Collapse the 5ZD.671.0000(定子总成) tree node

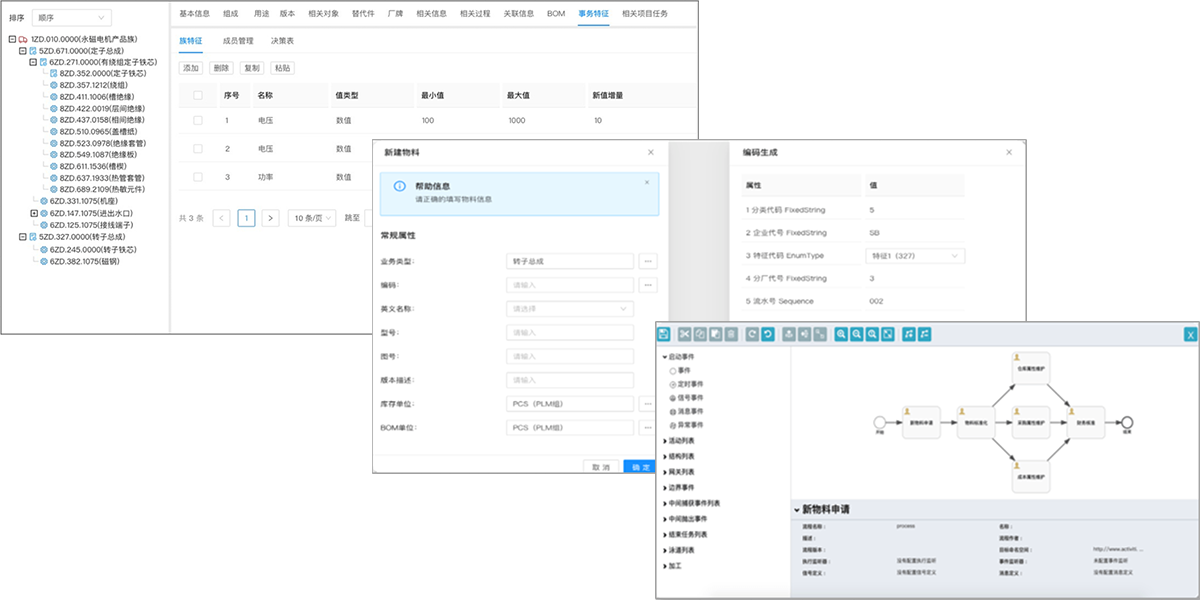[x=22, y=50]
